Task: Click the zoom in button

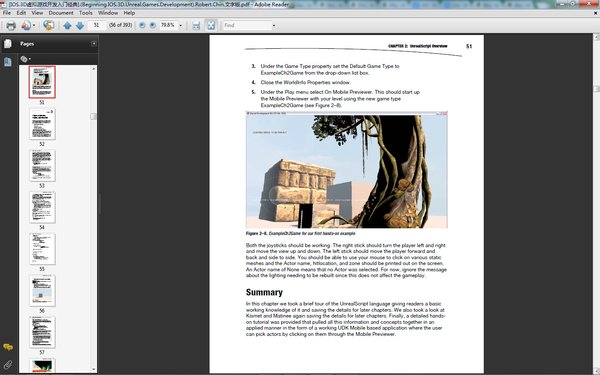Action: 153,25
